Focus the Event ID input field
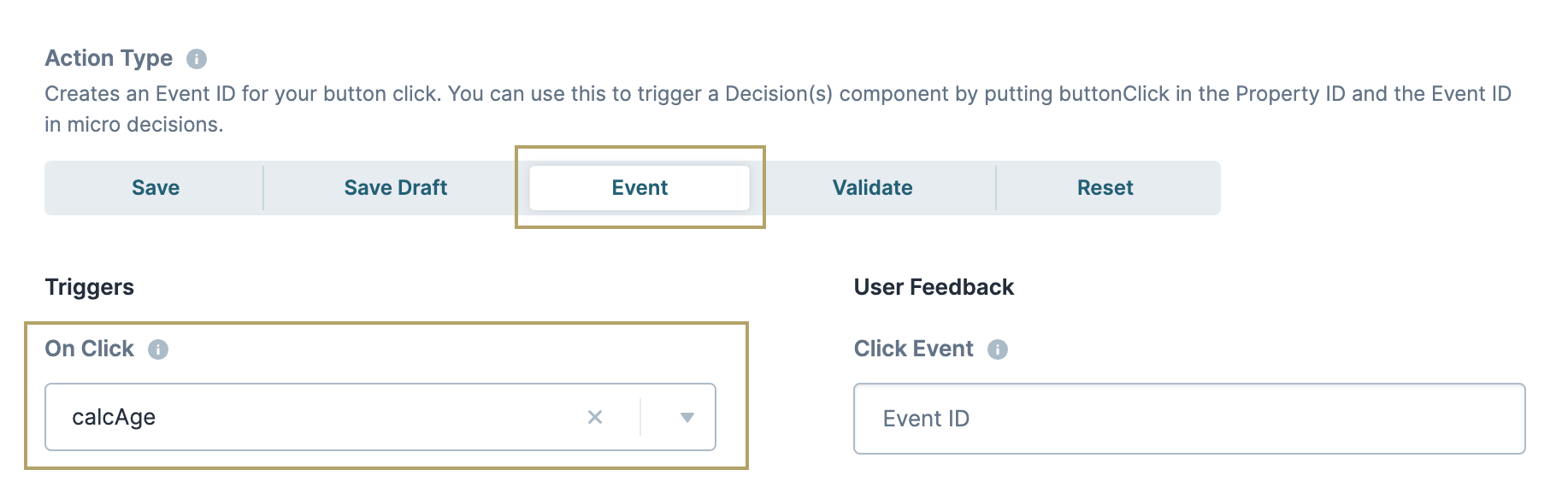 [x=1189, y=419]
